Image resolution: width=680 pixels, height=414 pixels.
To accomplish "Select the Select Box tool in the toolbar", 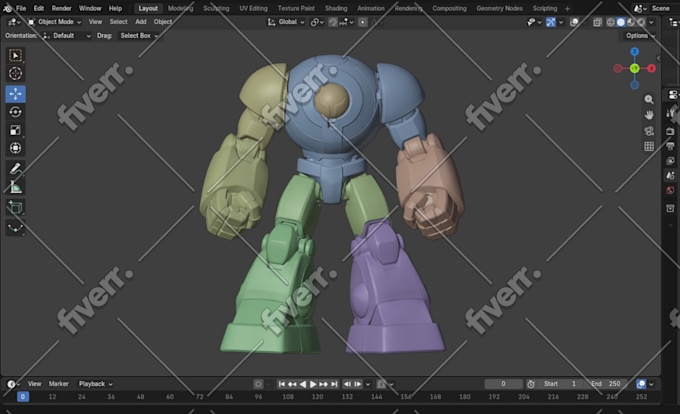I will (15, 55).
